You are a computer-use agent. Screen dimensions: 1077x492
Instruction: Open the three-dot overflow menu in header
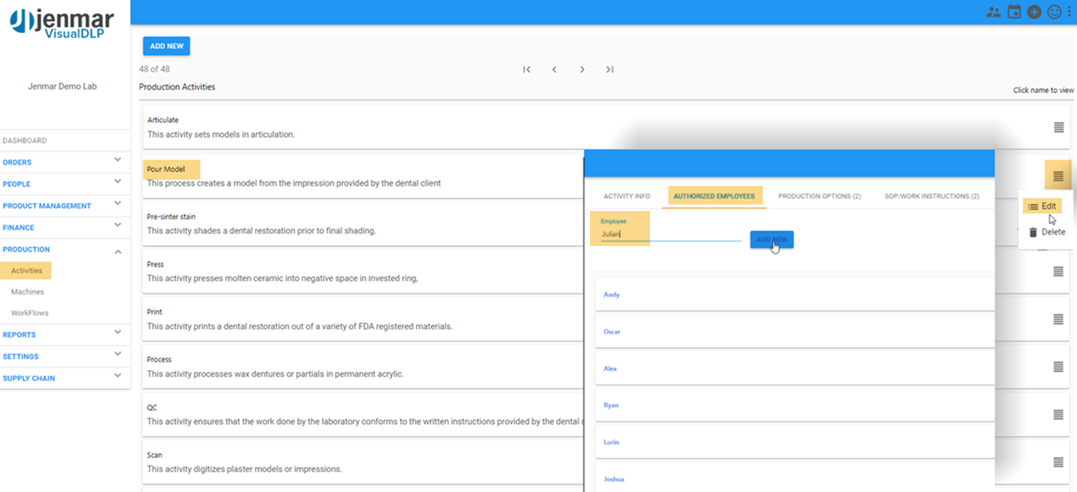pos(1069,12)
